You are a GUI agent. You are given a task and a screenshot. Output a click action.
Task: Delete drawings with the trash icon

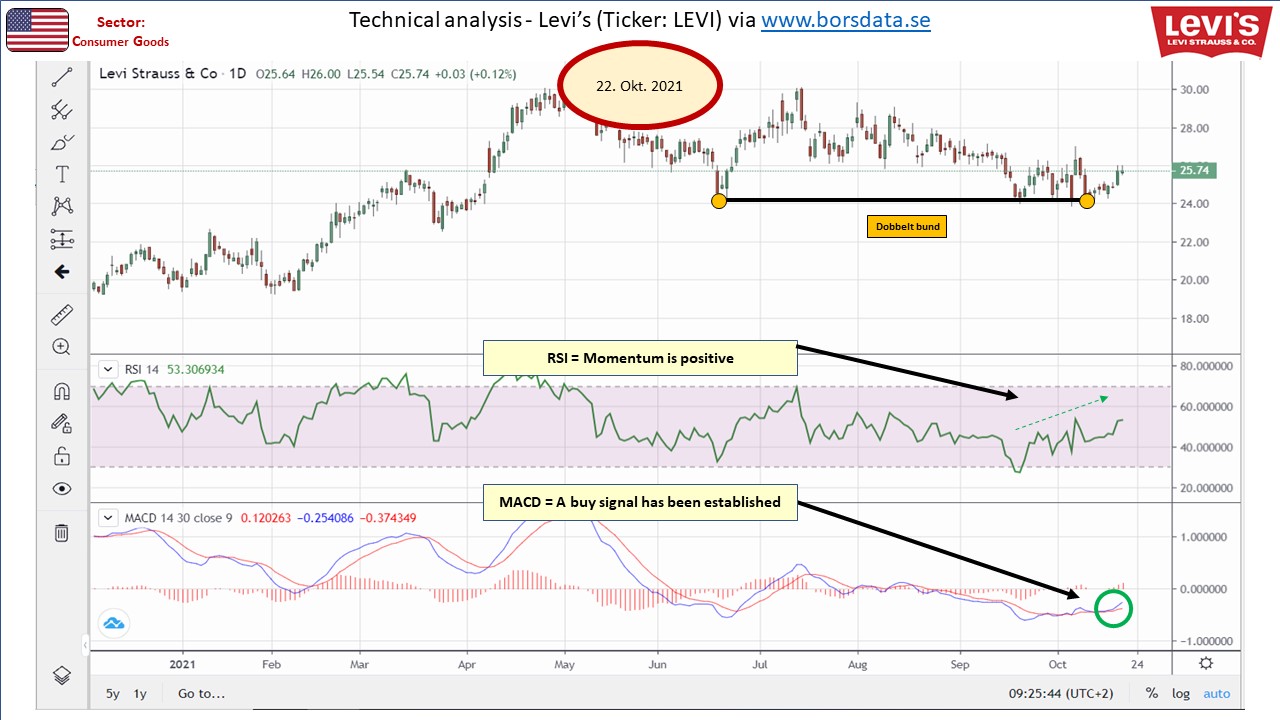[x=62, y=532]
